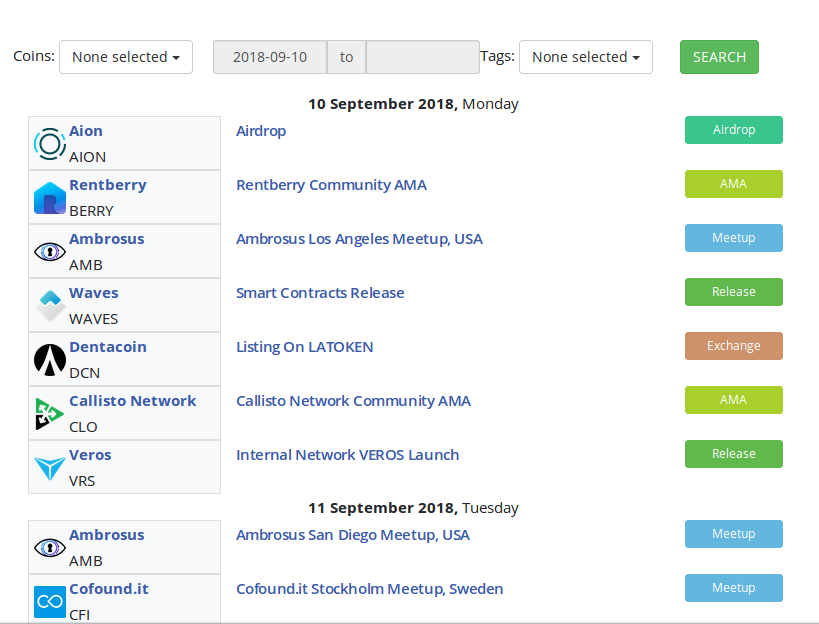Open the Smart Contracts Release event
The width and height of the screenshot is (819, 624).
(x=320, y=293)
